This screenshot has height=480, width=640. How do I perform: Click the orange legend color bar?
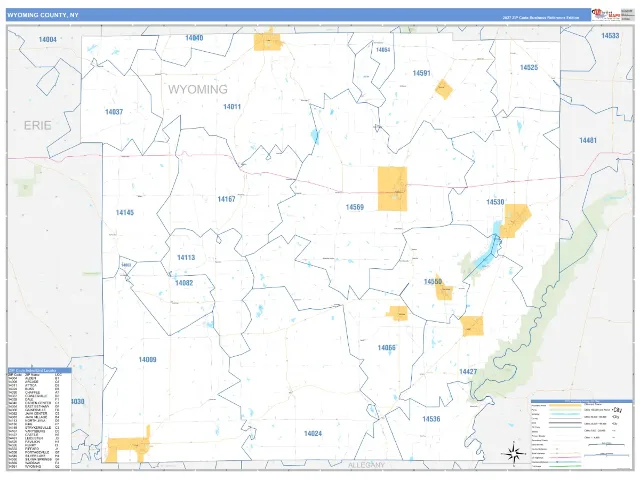[x=565, y=406]
